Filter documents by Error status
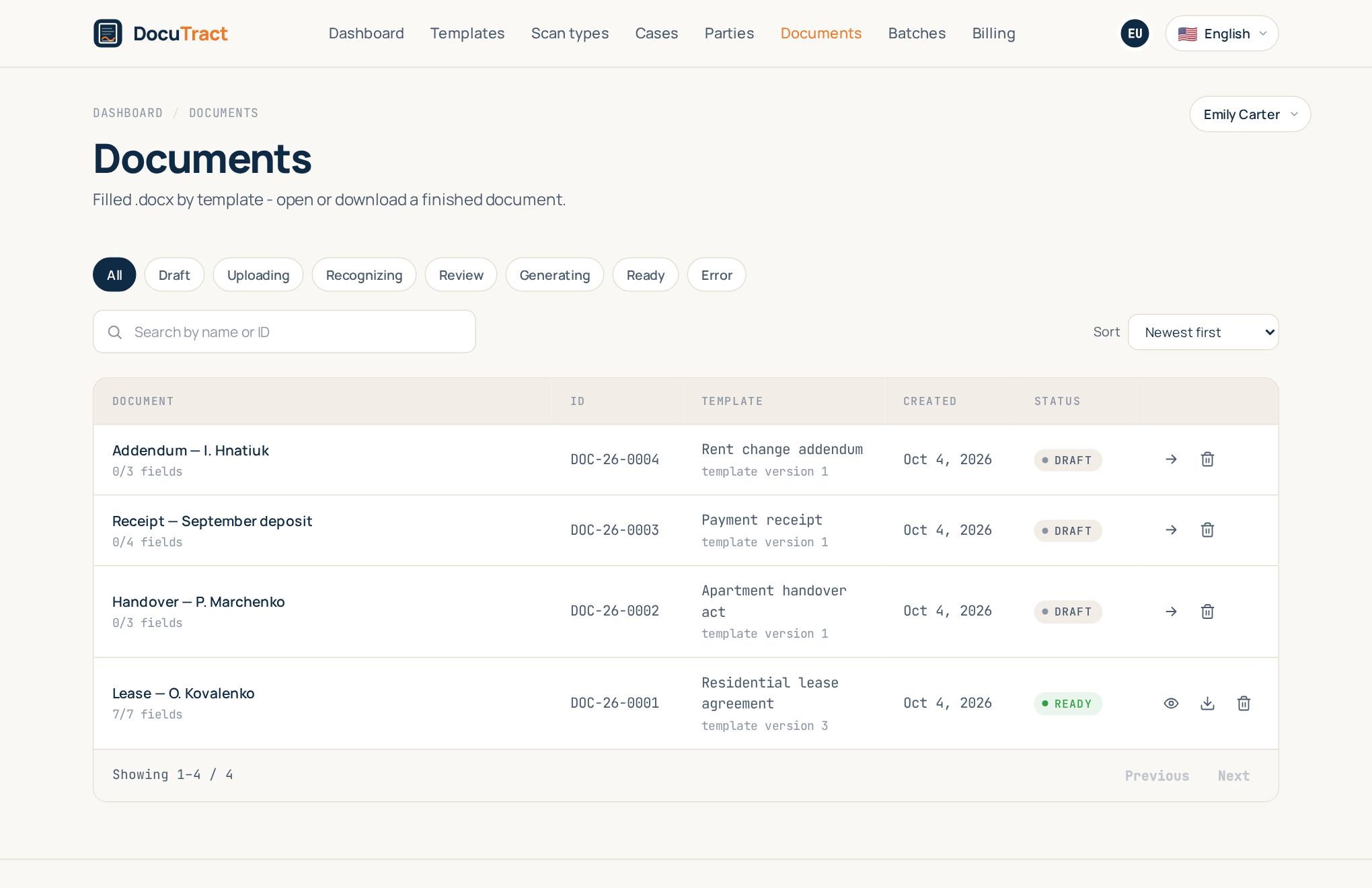 pos(716,274)
